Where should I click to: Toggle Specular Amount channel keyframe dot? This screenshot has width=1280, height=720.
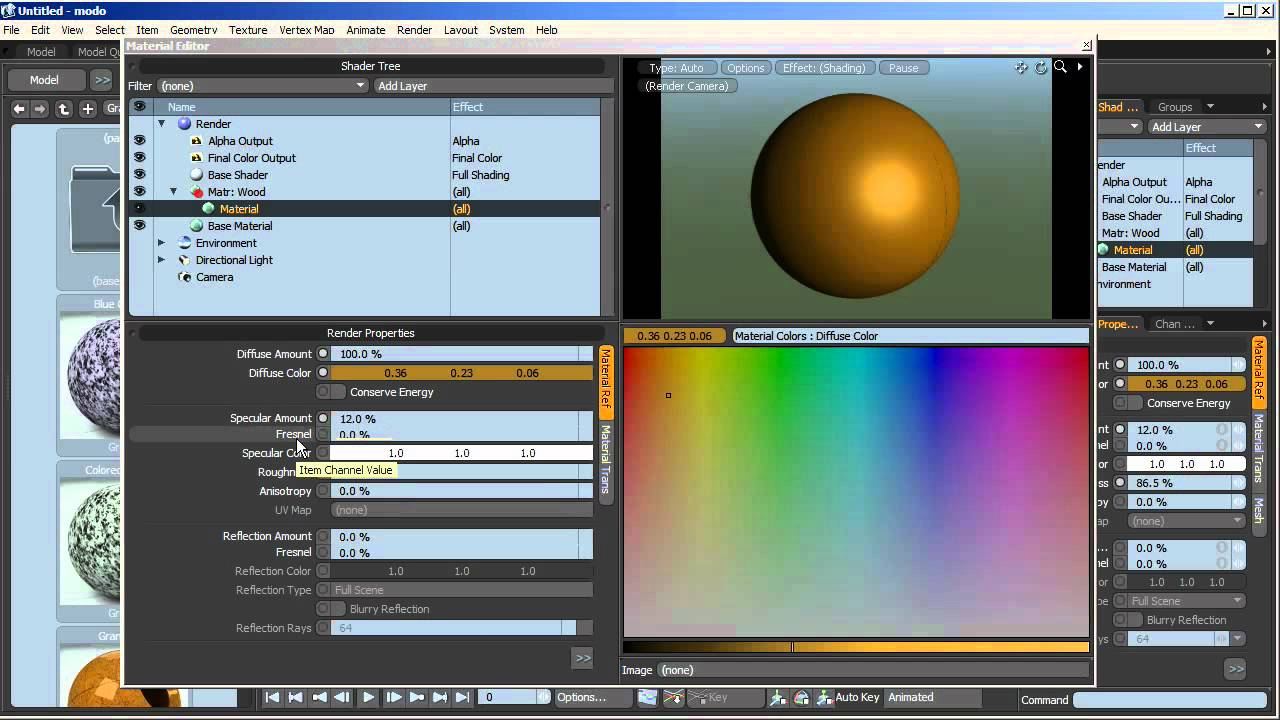tap(323, 418)
